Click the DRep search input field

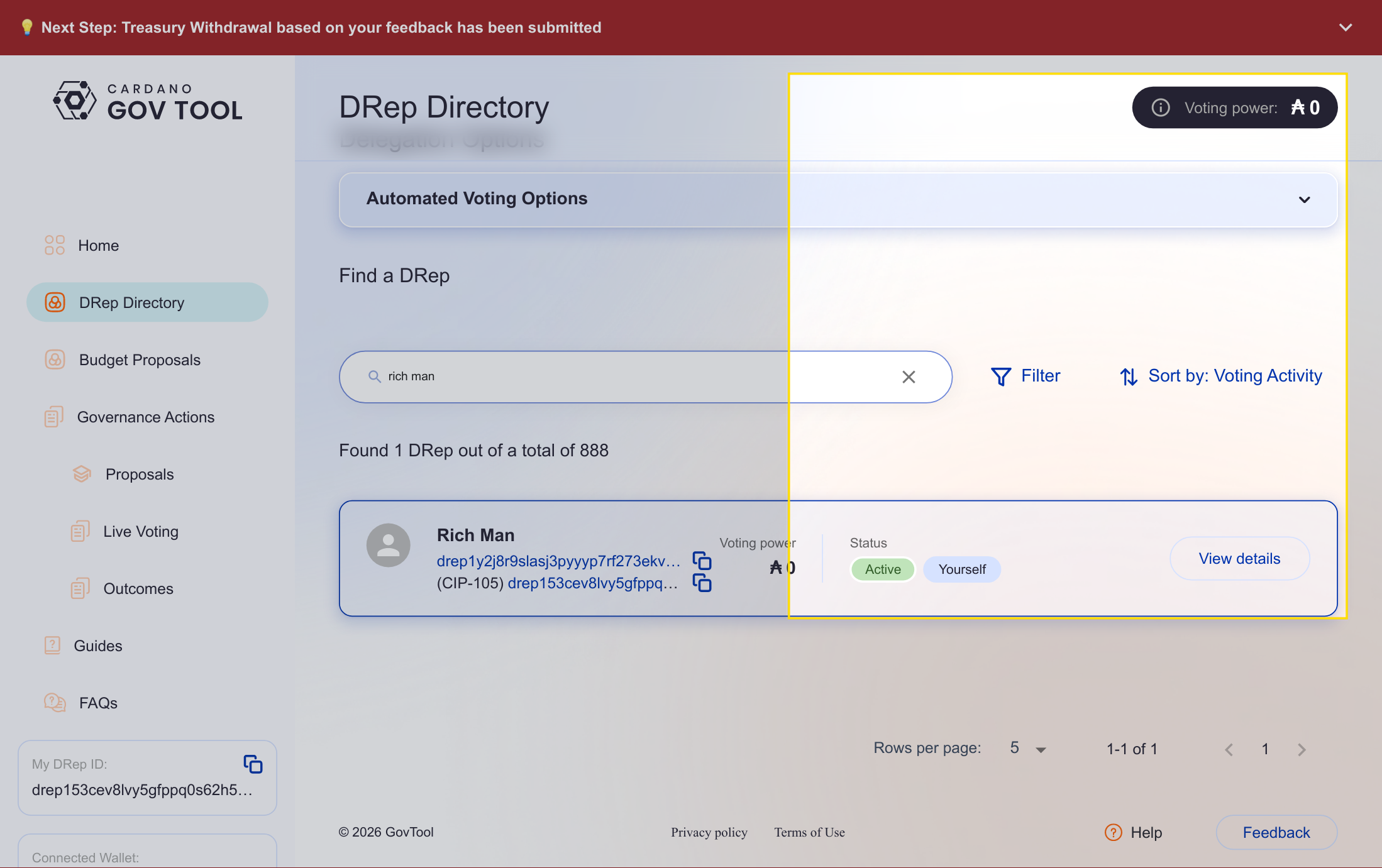629,376
